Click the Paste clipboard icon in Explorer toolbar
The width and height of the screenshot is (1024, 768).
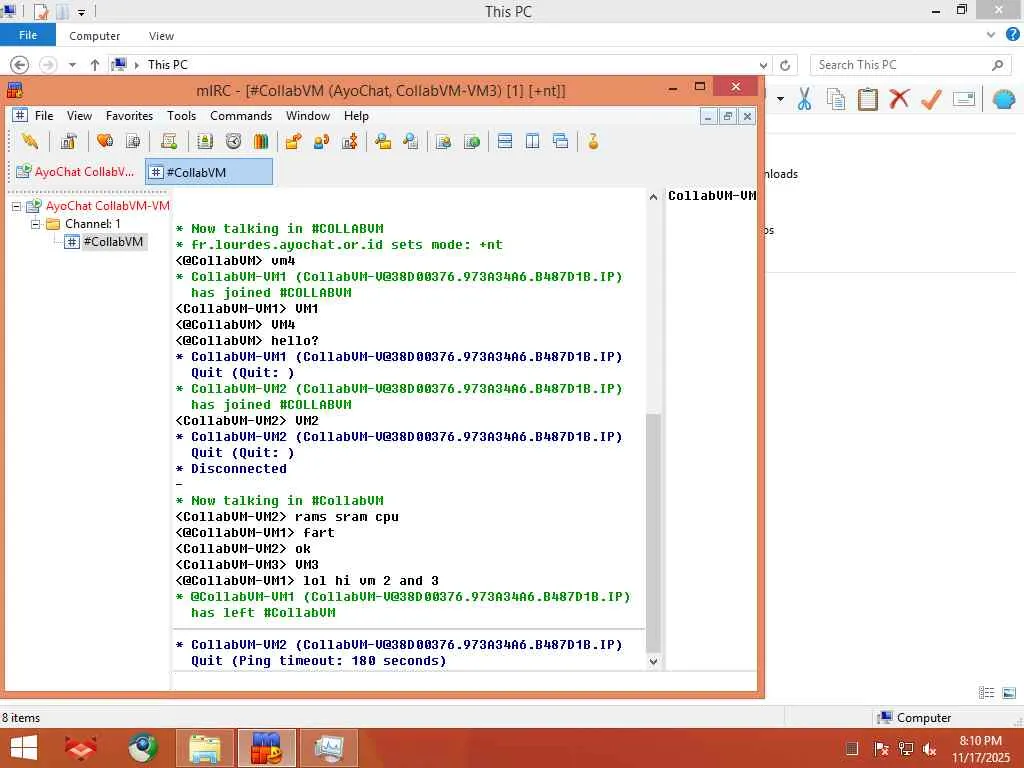(867, 99)
